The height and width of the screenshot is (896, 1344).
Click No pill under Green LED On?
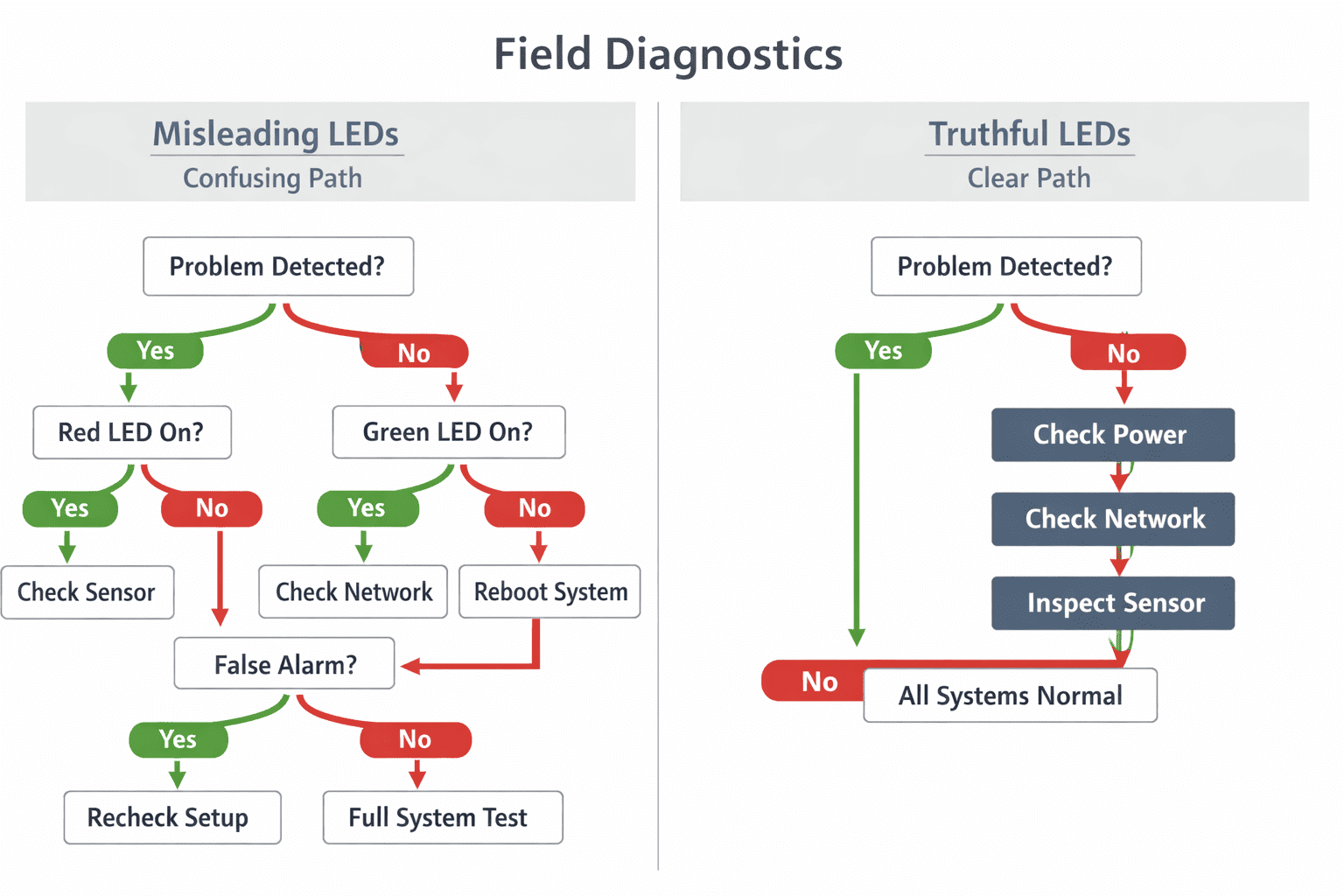pos(535,508)
